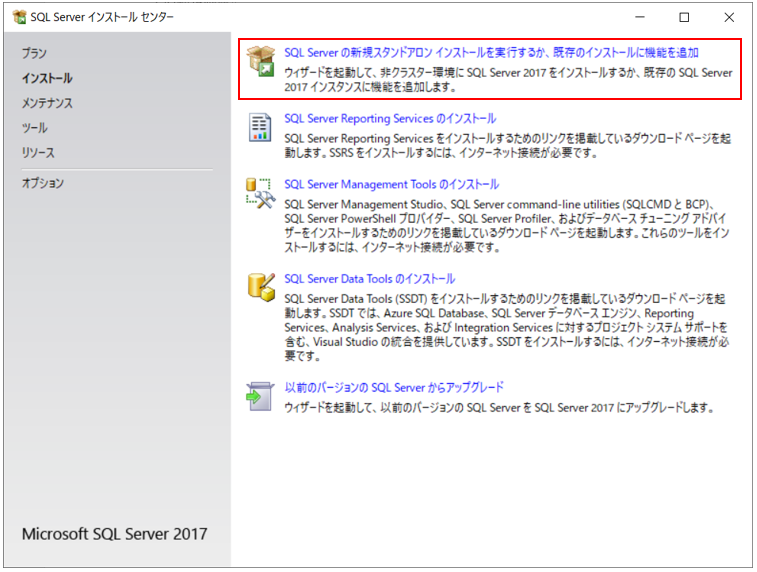Viewport: 757px width, 572px height.
Task: Click the new standalone installation box icon
Action: pos(261,61)
